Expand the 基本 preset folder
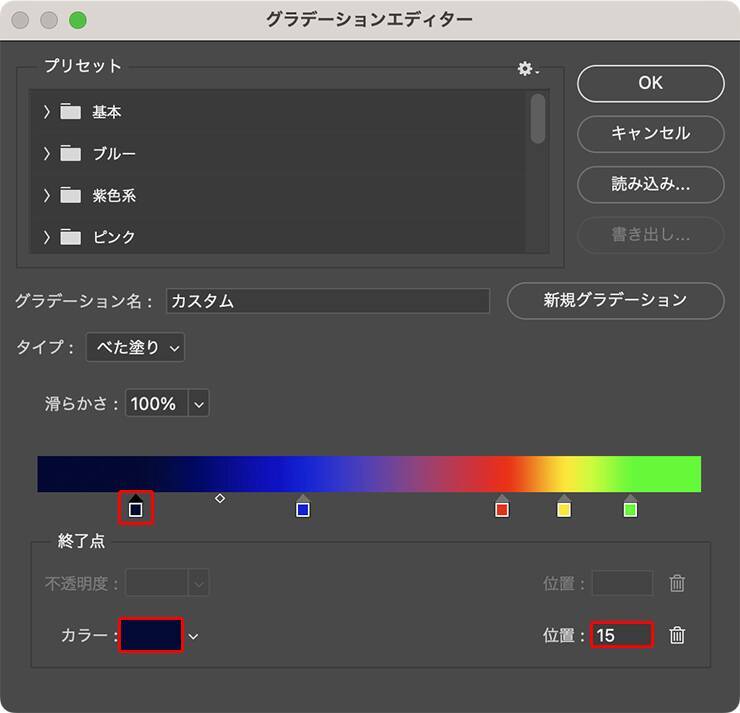Image resolution: width=740 pixels, height=713 pixels. 47,112
